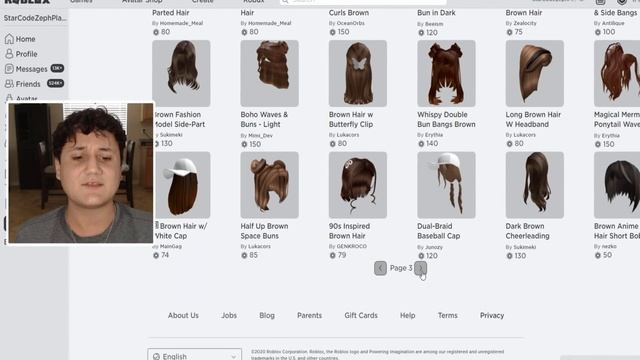Click the Messages icon in the sidebar

pos(9,69)
